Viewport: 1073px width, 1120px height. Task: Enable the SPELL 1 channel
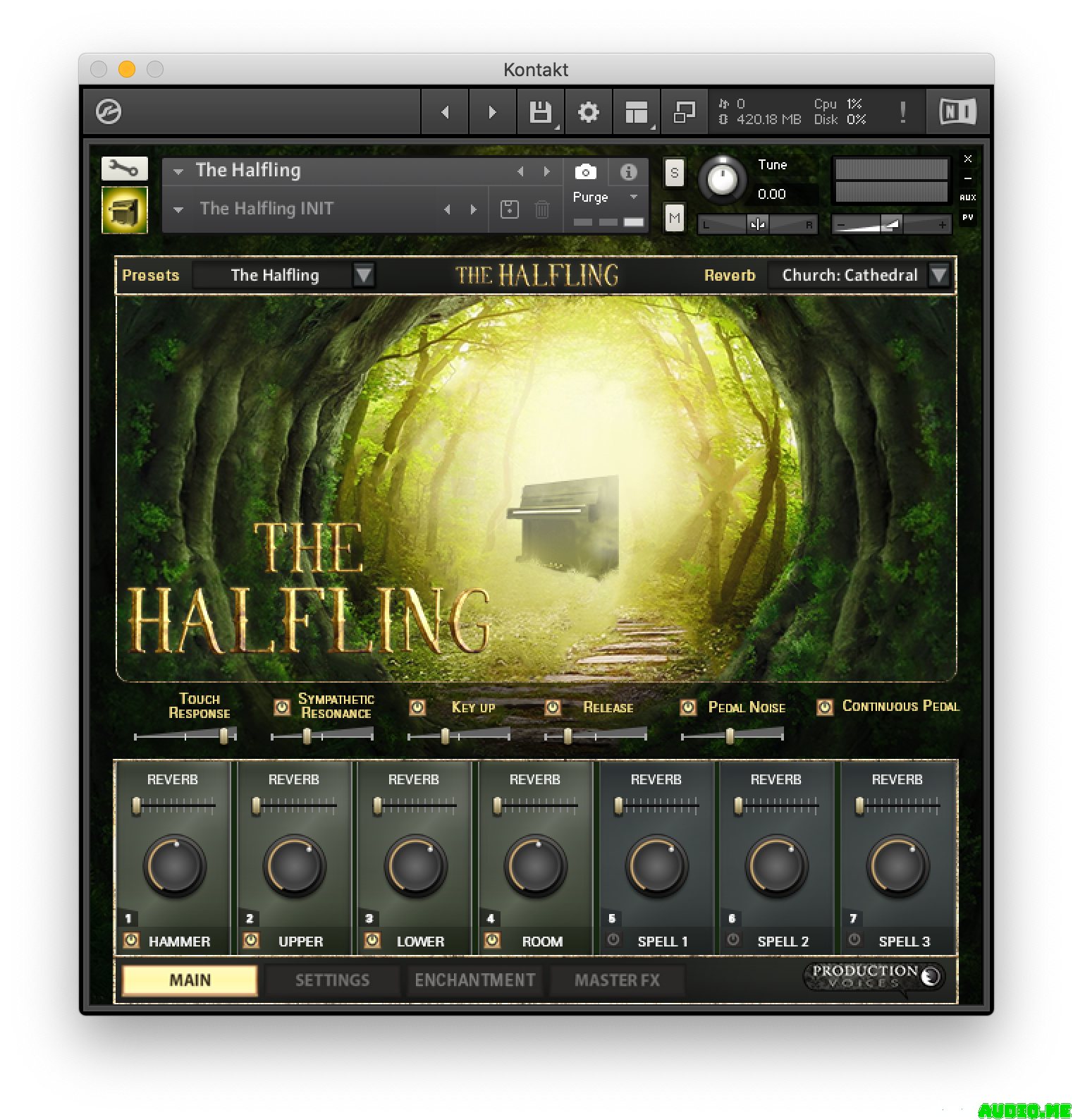coord(613,940)
